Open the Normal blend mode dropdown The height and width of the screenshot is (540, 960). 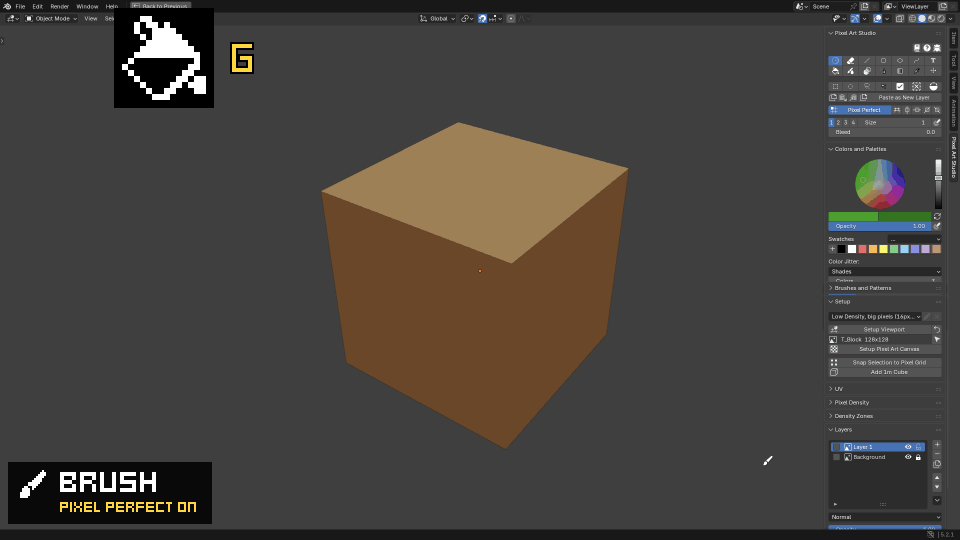coord(885,517)
